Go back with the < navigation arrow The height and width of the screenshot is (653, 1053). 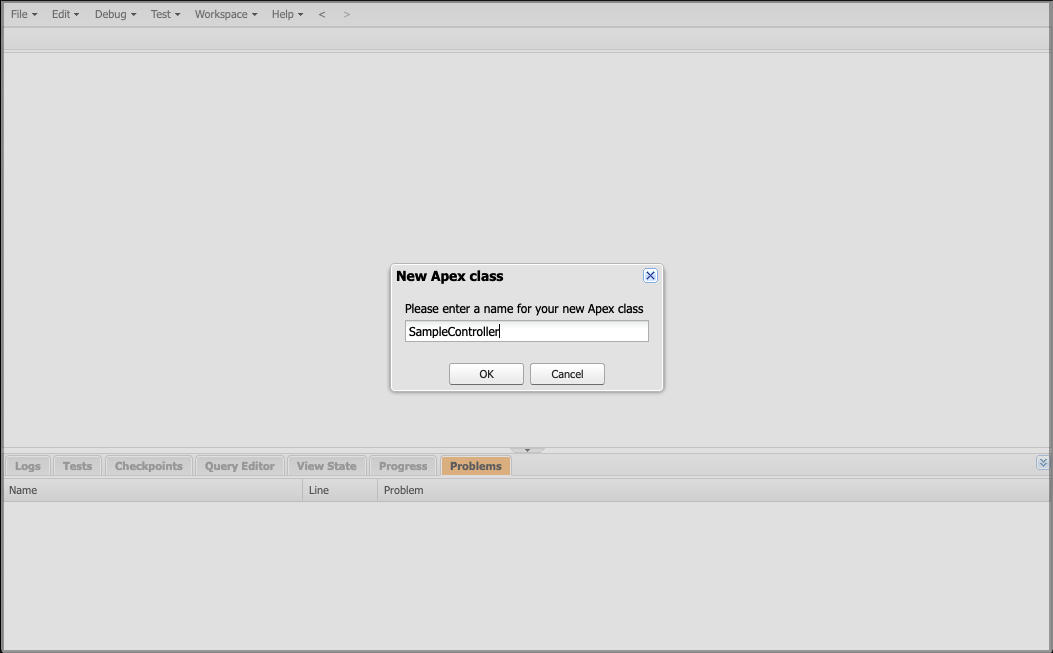[322, 14]
